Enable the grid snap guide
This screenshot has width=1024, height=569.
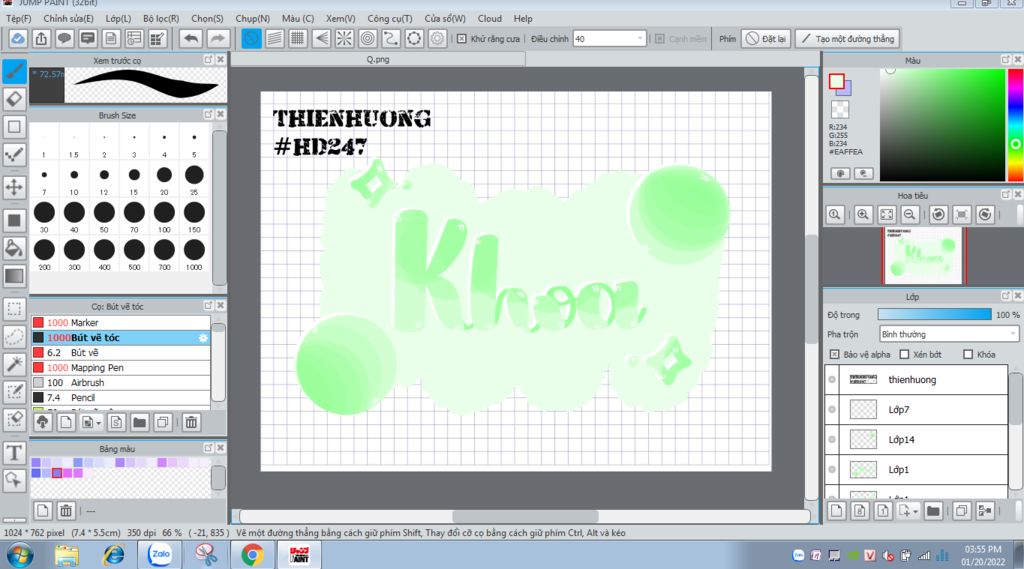tap(297, 39)
